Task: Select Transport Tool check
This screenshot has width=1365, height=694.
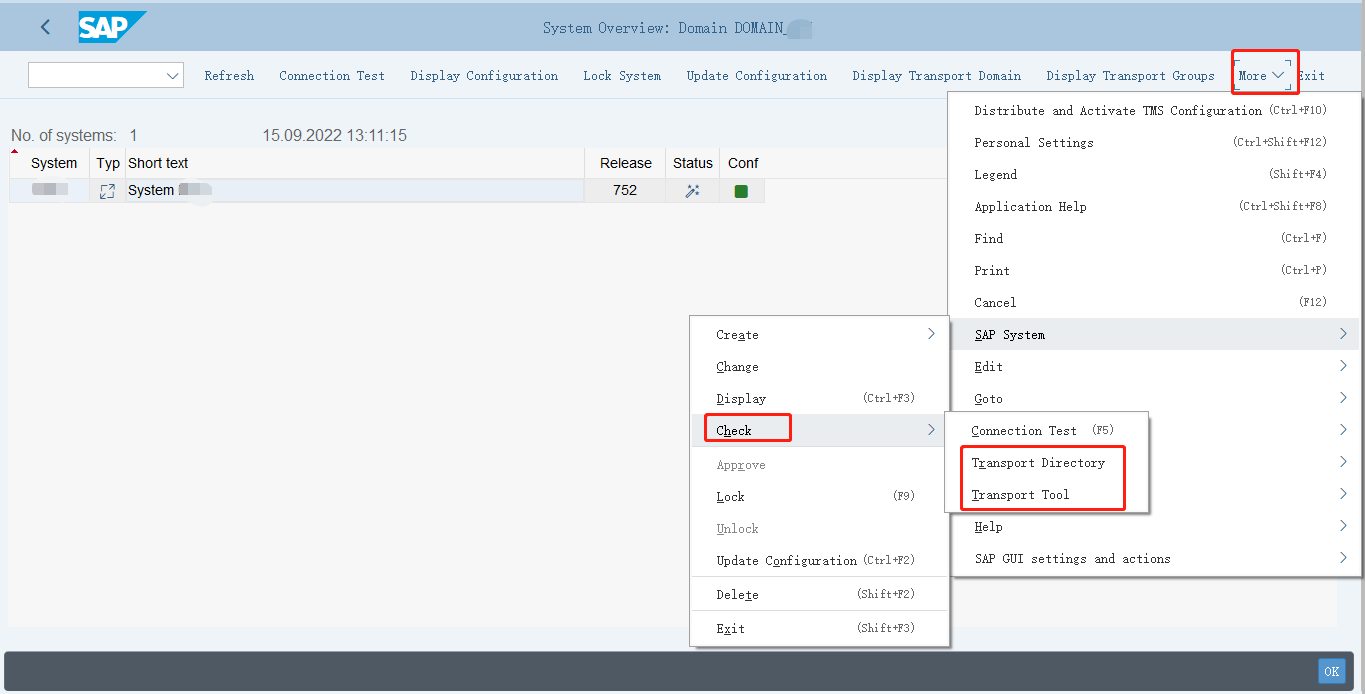Action: [1020, 495]
